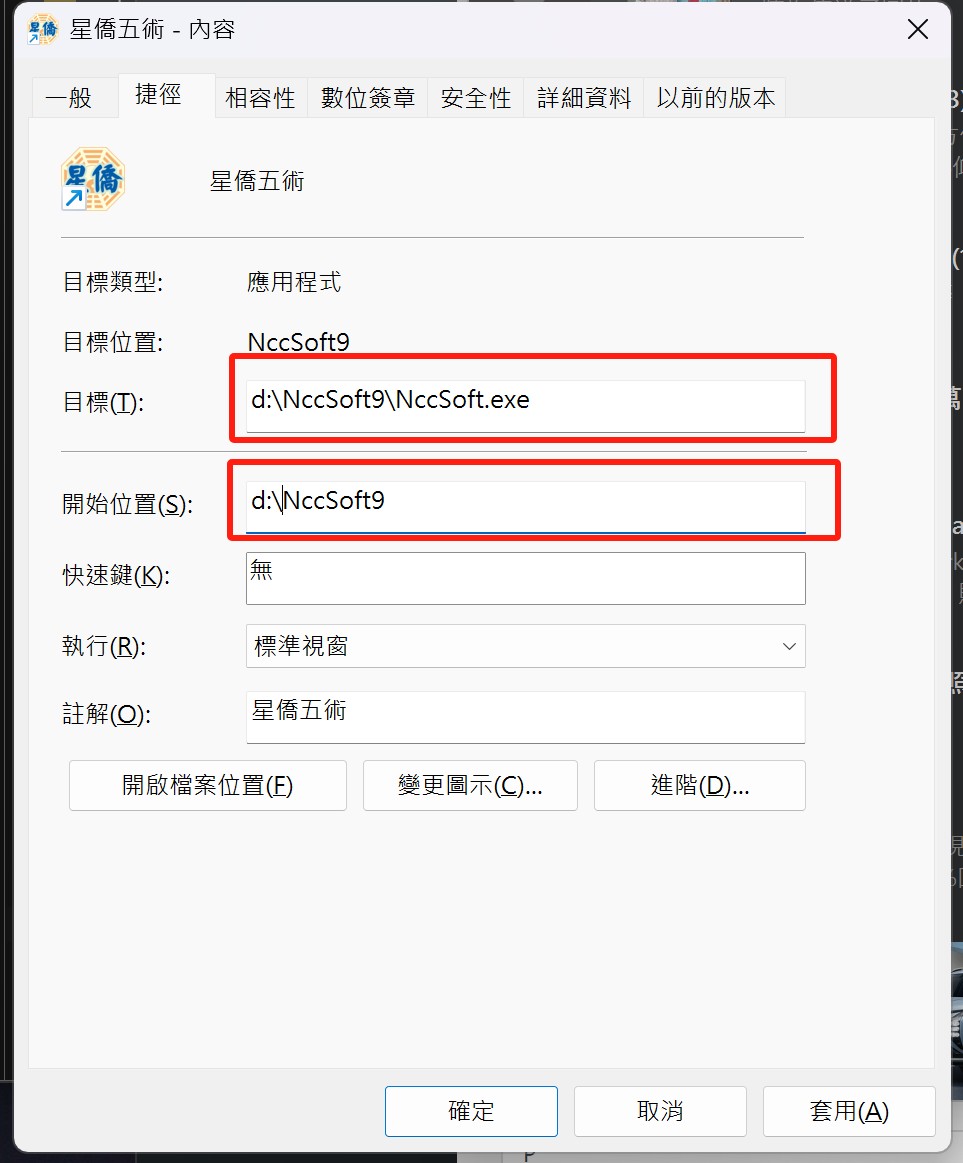The width and height of the screenshot is (963, 1163).
Task: Click the 進階 advanced button
Action: click(x=700, y=785)
